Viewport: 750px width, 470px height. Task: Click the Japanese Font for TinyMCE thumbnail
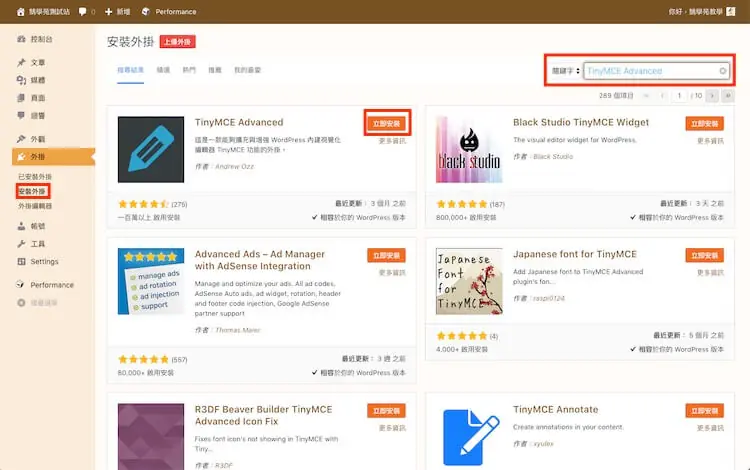coord(469,281)
